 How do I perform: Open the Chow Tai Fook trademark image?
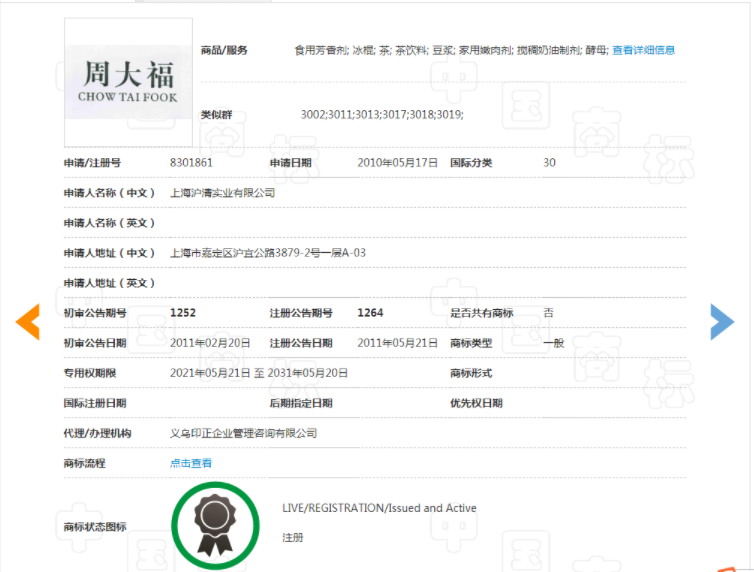pos(128,82)
